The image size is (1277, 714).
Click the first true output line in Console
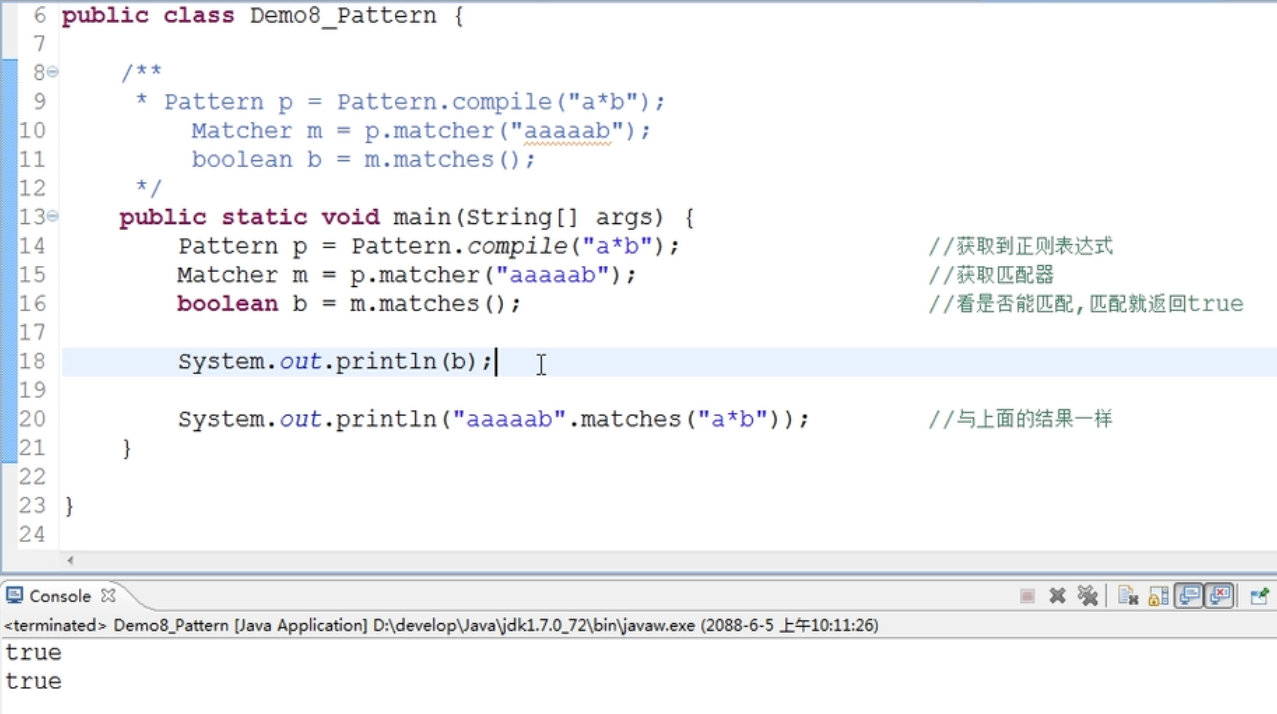34,653
